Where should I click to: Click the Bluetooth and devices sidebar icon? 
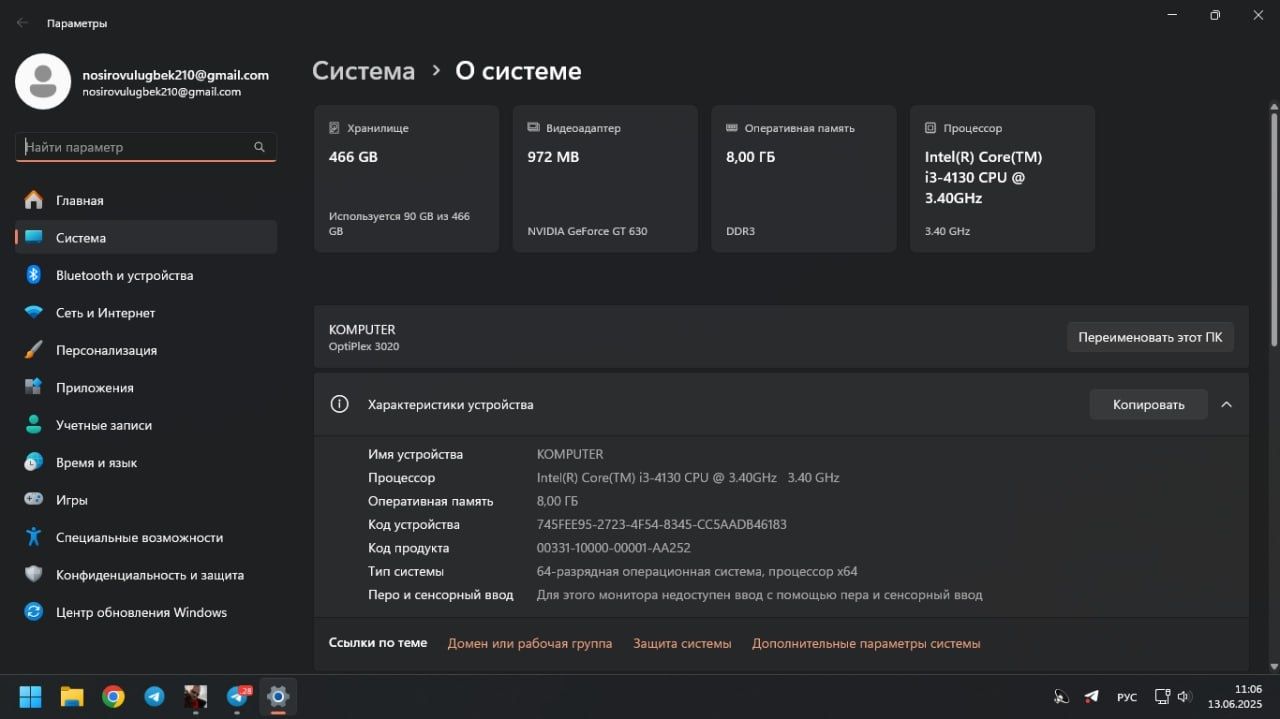[x=34, y=275]
